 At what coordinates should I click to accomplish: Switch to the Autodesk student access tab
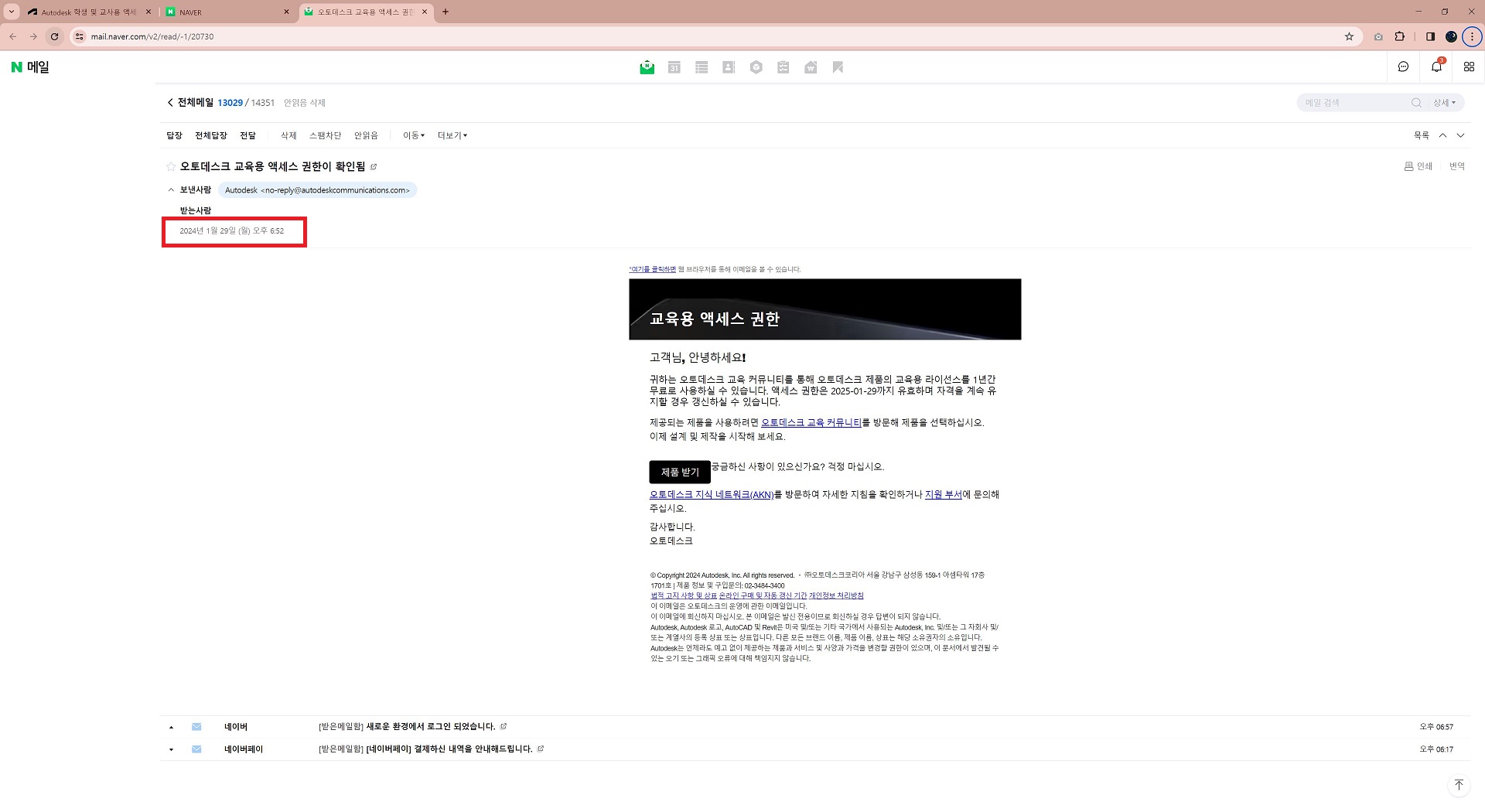[x=89, y=12]
